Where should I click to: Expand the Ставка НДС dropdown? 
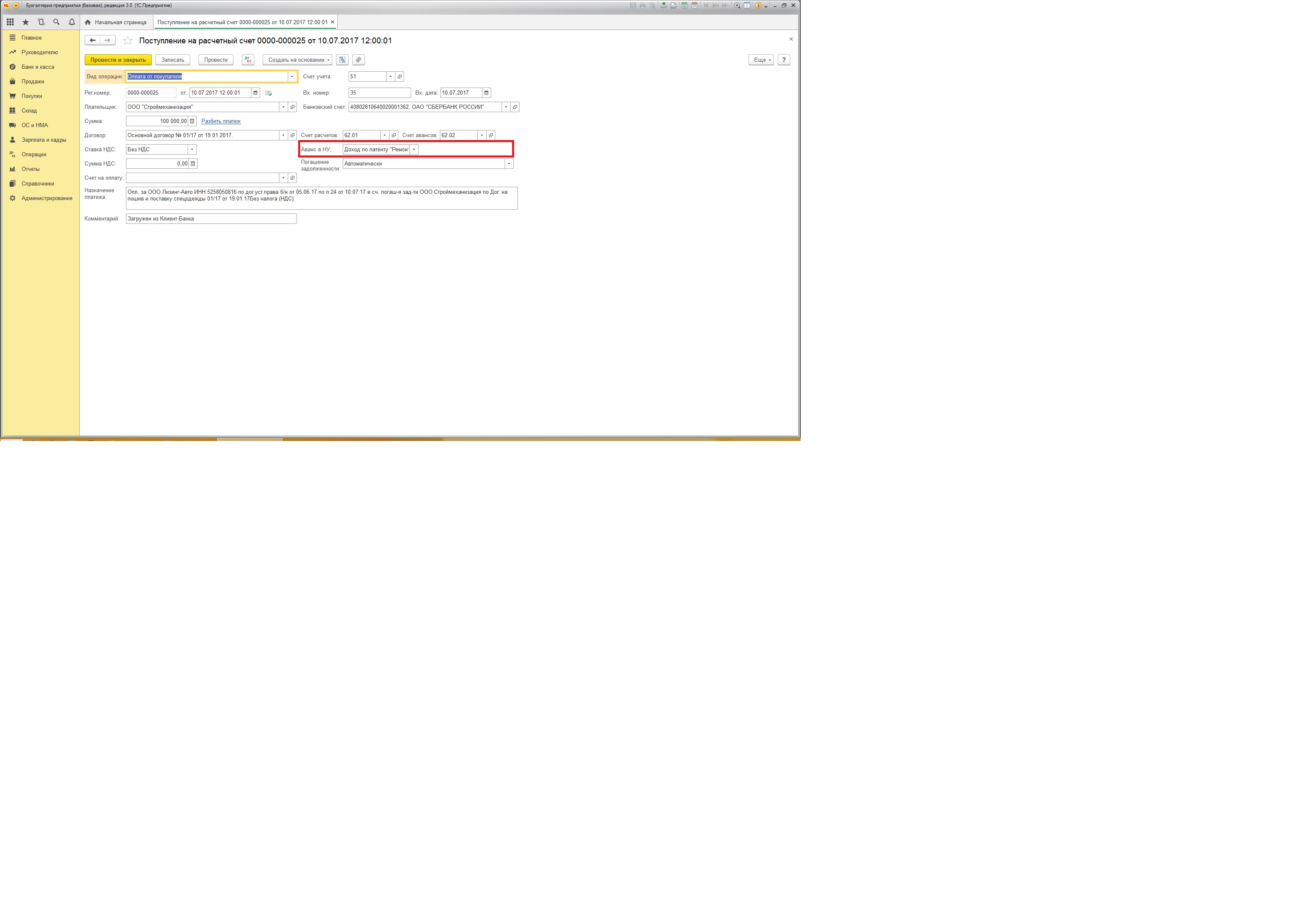point(192,150)
